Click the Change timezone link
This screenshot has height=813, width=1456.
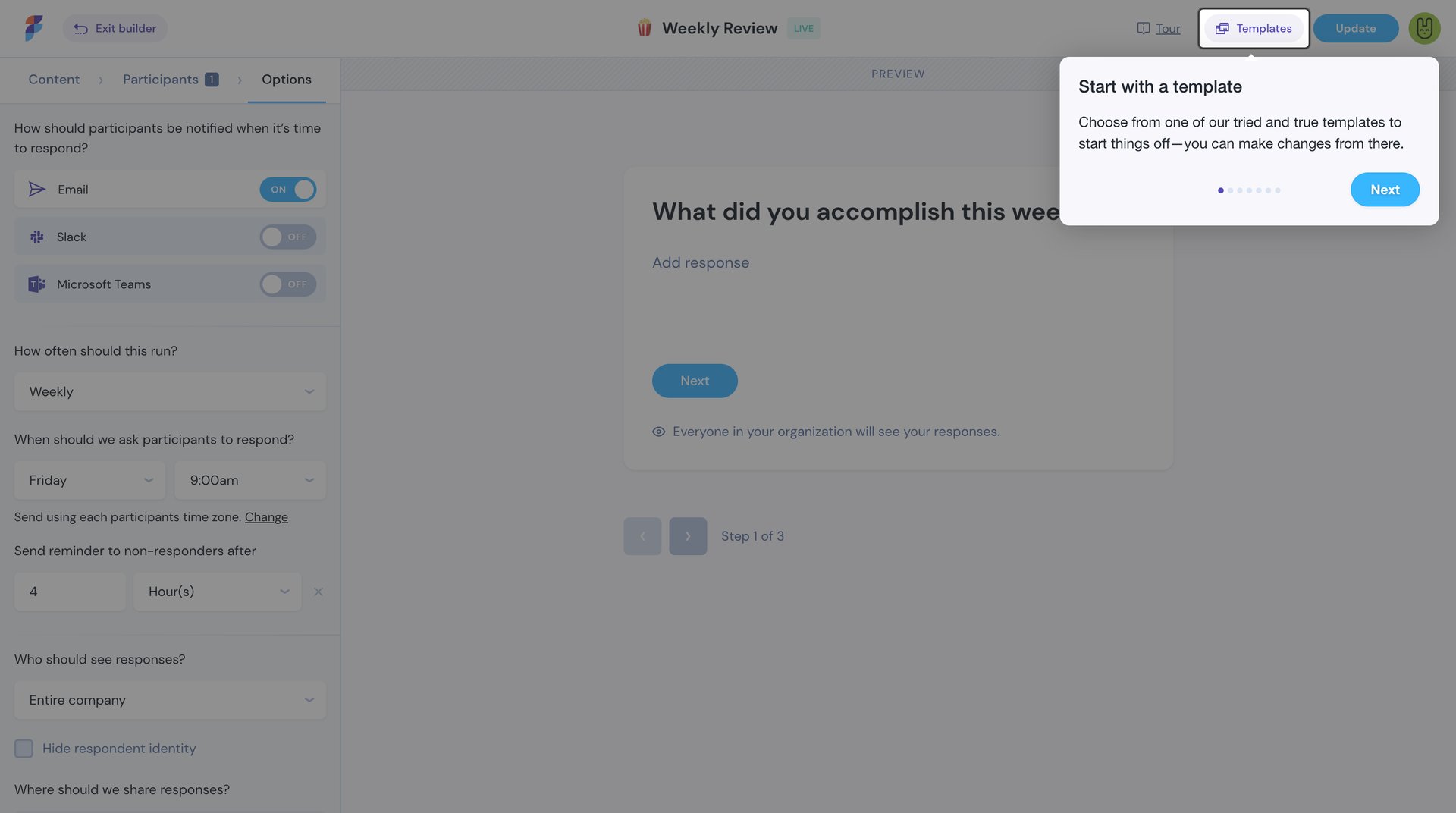pyautogui.click(x=266, y=516)
